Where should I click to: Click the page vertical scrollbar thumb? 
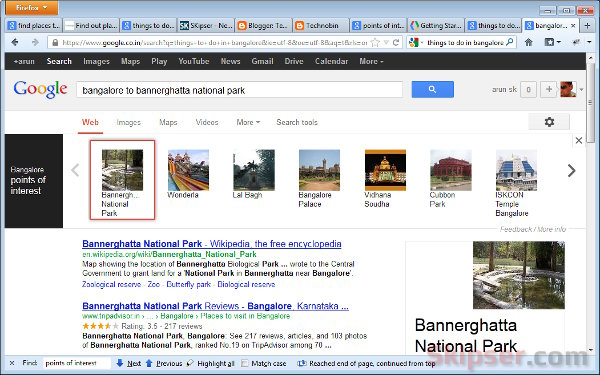tap(590, 103)
